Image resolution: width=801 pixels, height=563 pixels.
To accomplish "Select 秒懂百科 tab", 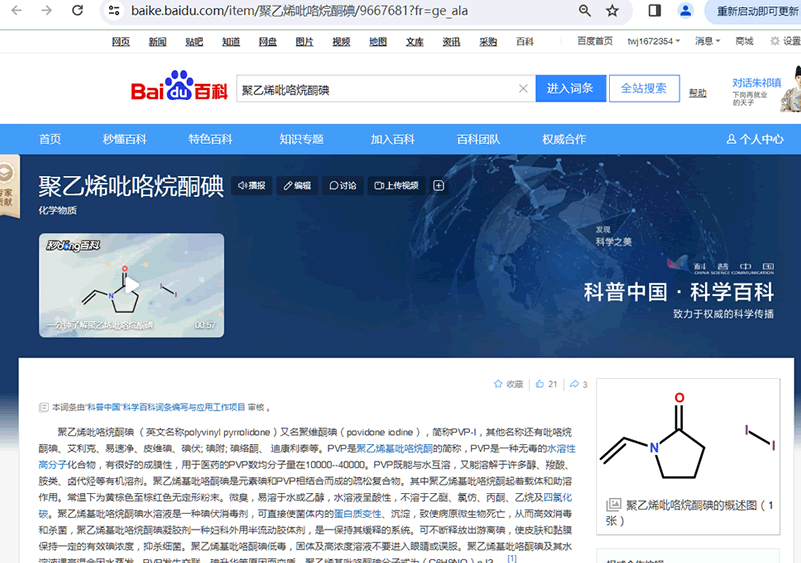I will coord(125,139).
